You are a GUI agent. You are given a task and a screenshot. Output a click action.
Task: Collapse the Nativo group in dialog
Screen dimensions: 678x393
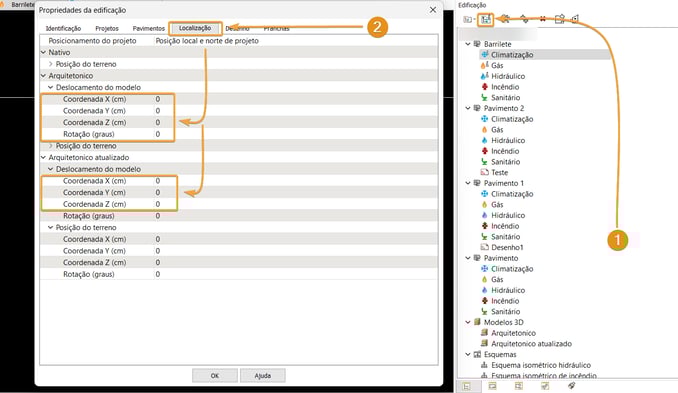click(43, 52)
